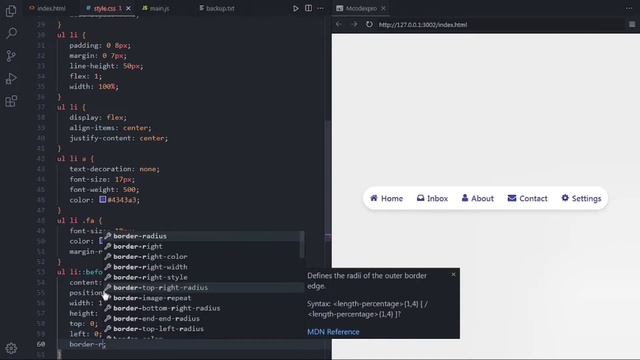Click the editor vertical scrollbar

[328, 180]
